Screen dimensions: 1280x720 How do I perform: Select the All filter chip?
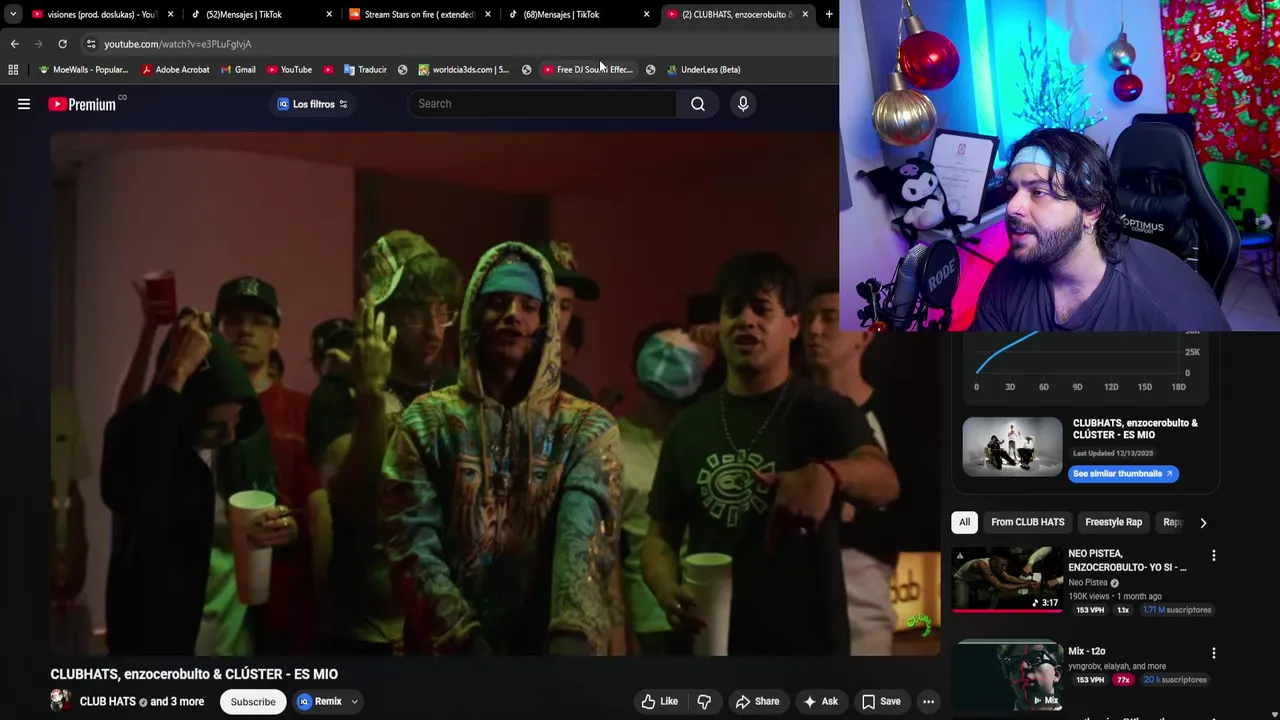click(964, 522)
